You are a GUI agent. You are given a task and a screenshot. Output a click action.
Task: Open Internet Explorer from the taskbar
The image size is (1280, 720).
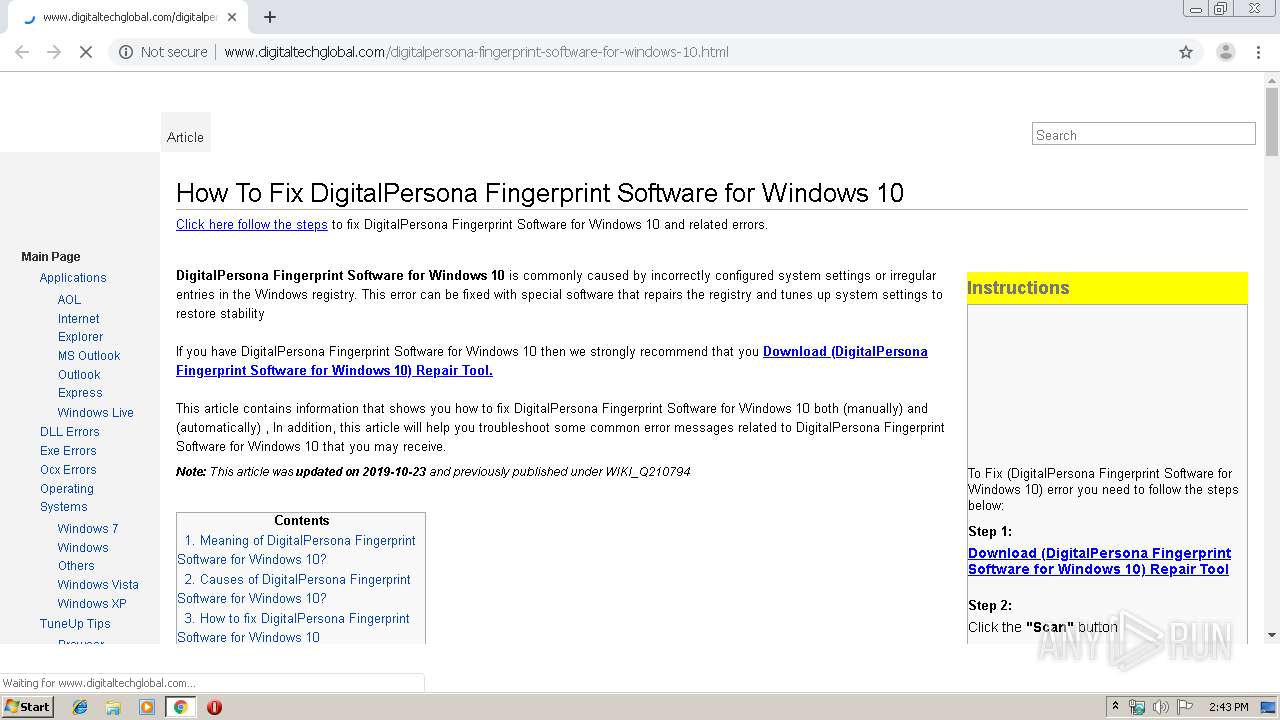(80, 707)
